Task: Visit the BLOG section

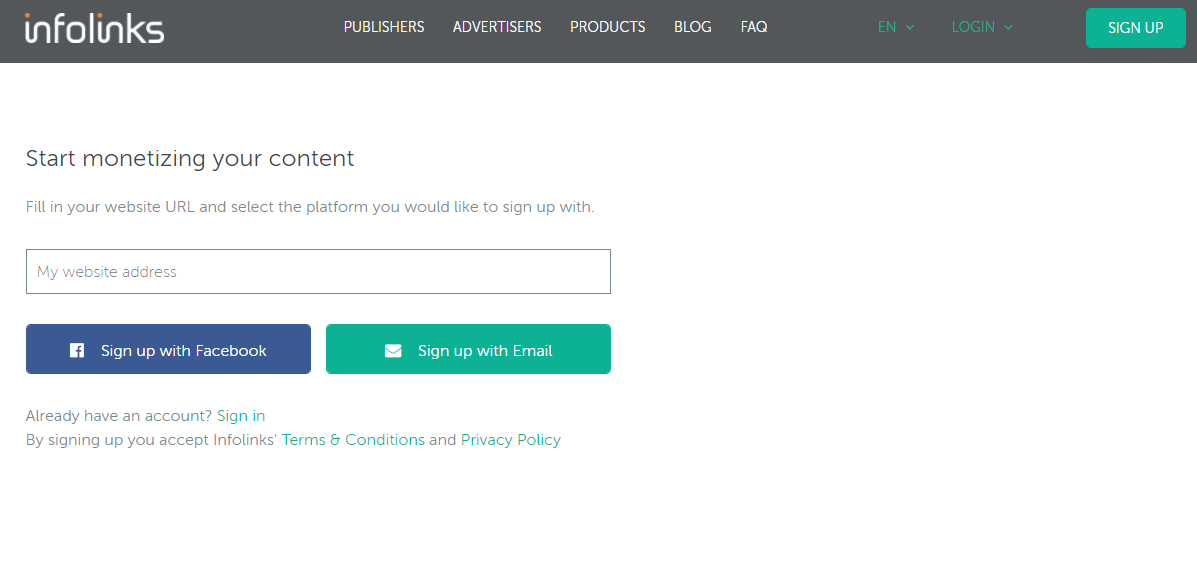Action: pos(692,27)
